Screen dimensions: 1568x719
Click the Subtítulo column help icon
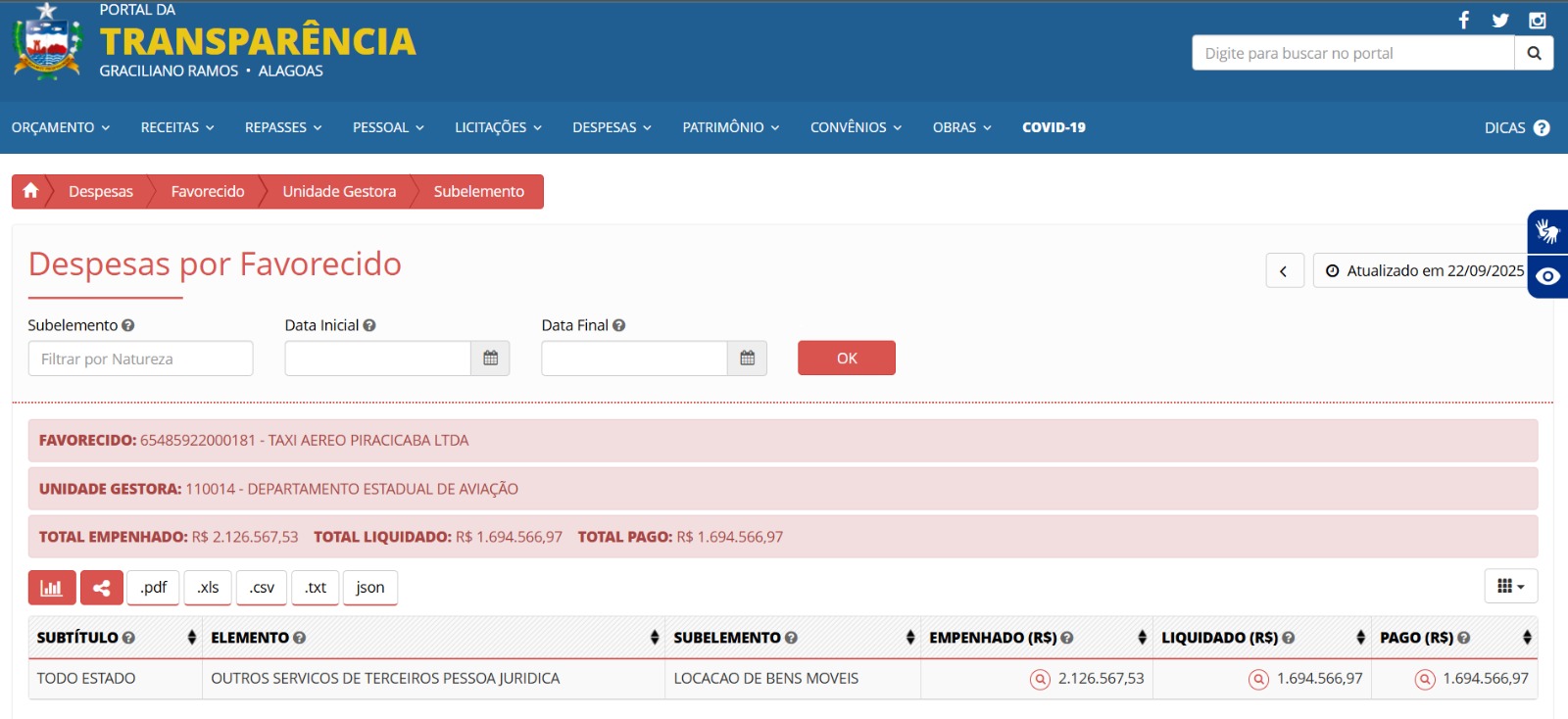(x=128, y=638)
